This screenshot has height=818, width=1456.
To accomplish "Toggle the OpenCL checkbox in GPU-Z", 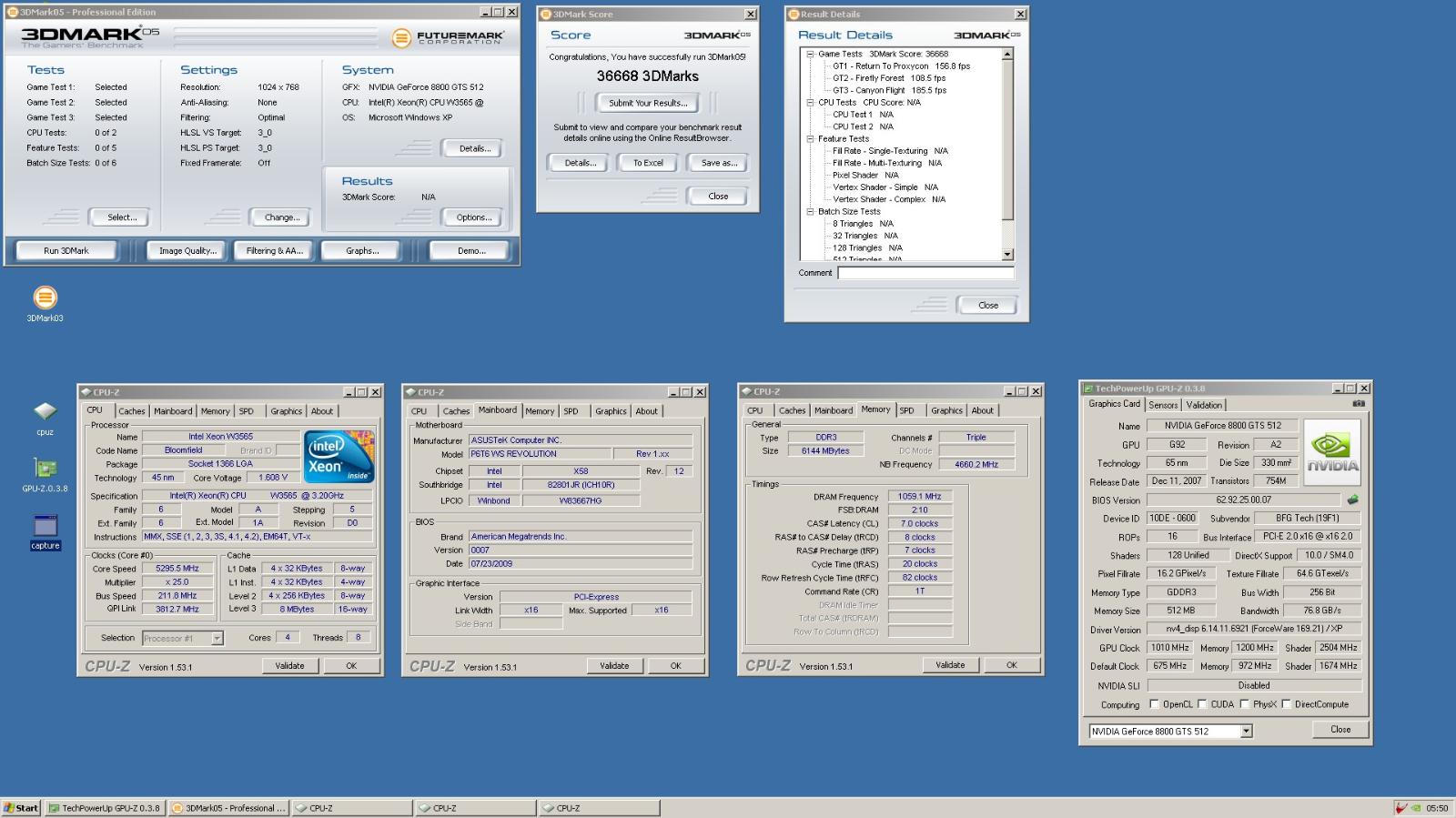I will point(1154,704).
